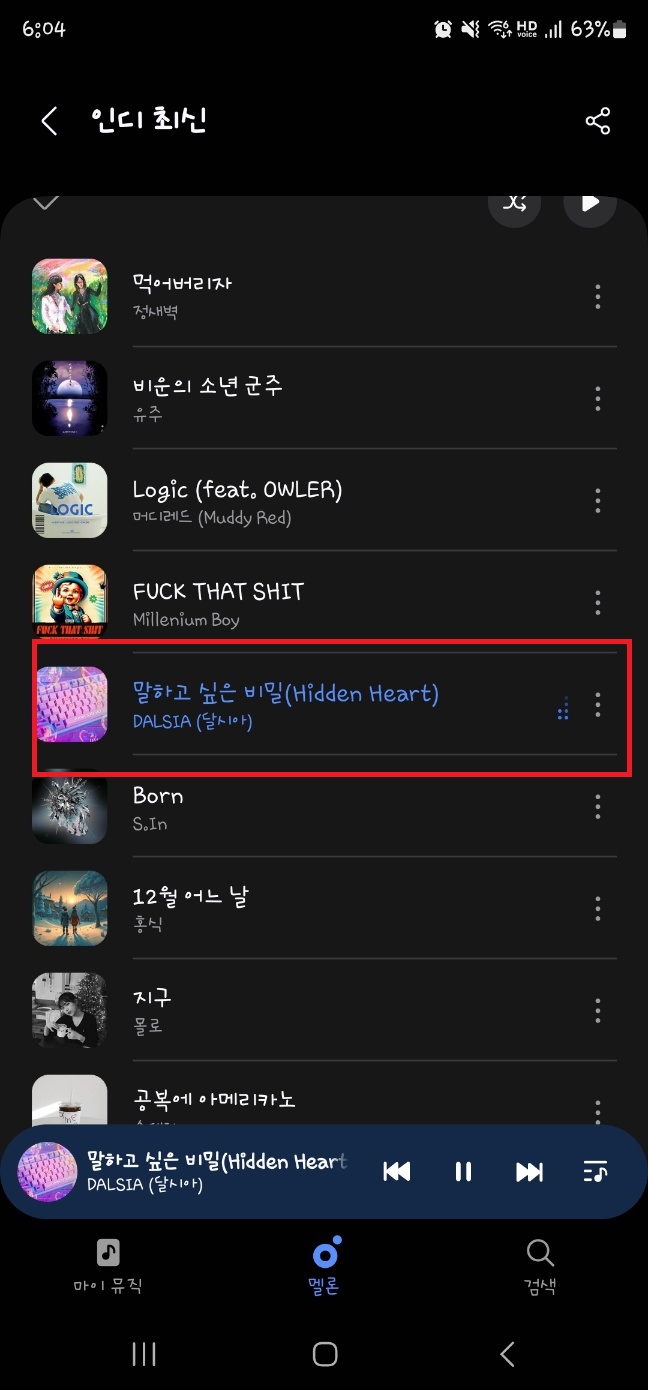Switch to the 검색 tab

pyautogui.click(x=540, y=1265)
